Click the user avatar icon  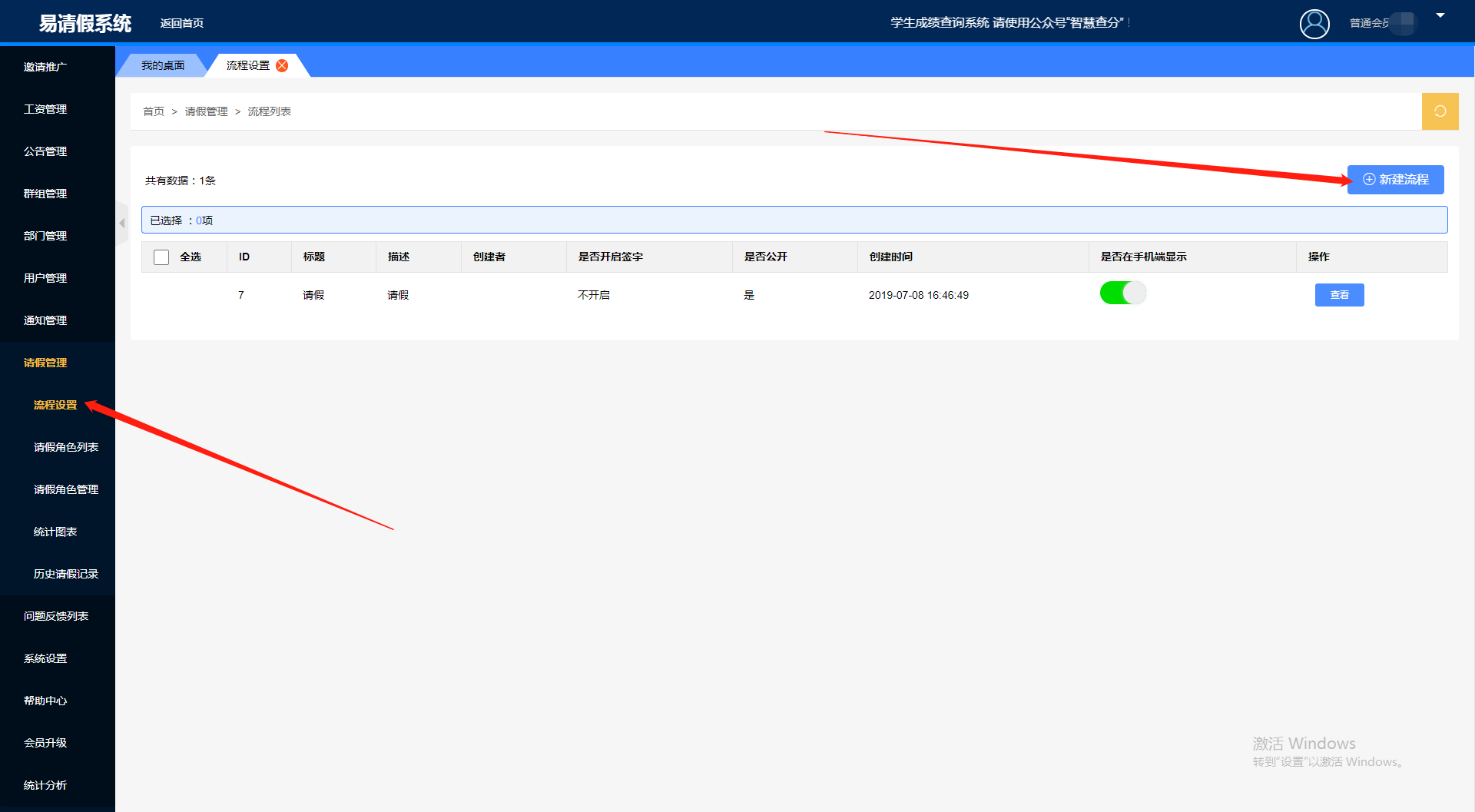click(x=1314, y=23)
